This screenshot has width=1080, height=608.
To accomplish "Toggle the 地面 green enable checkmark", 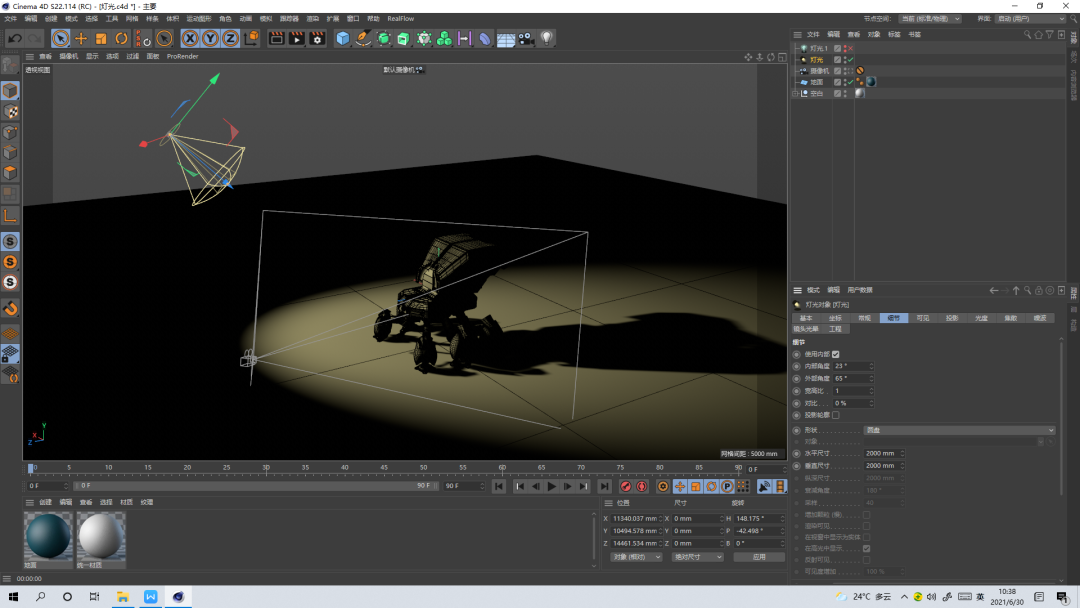I will (x=851, y=82).
